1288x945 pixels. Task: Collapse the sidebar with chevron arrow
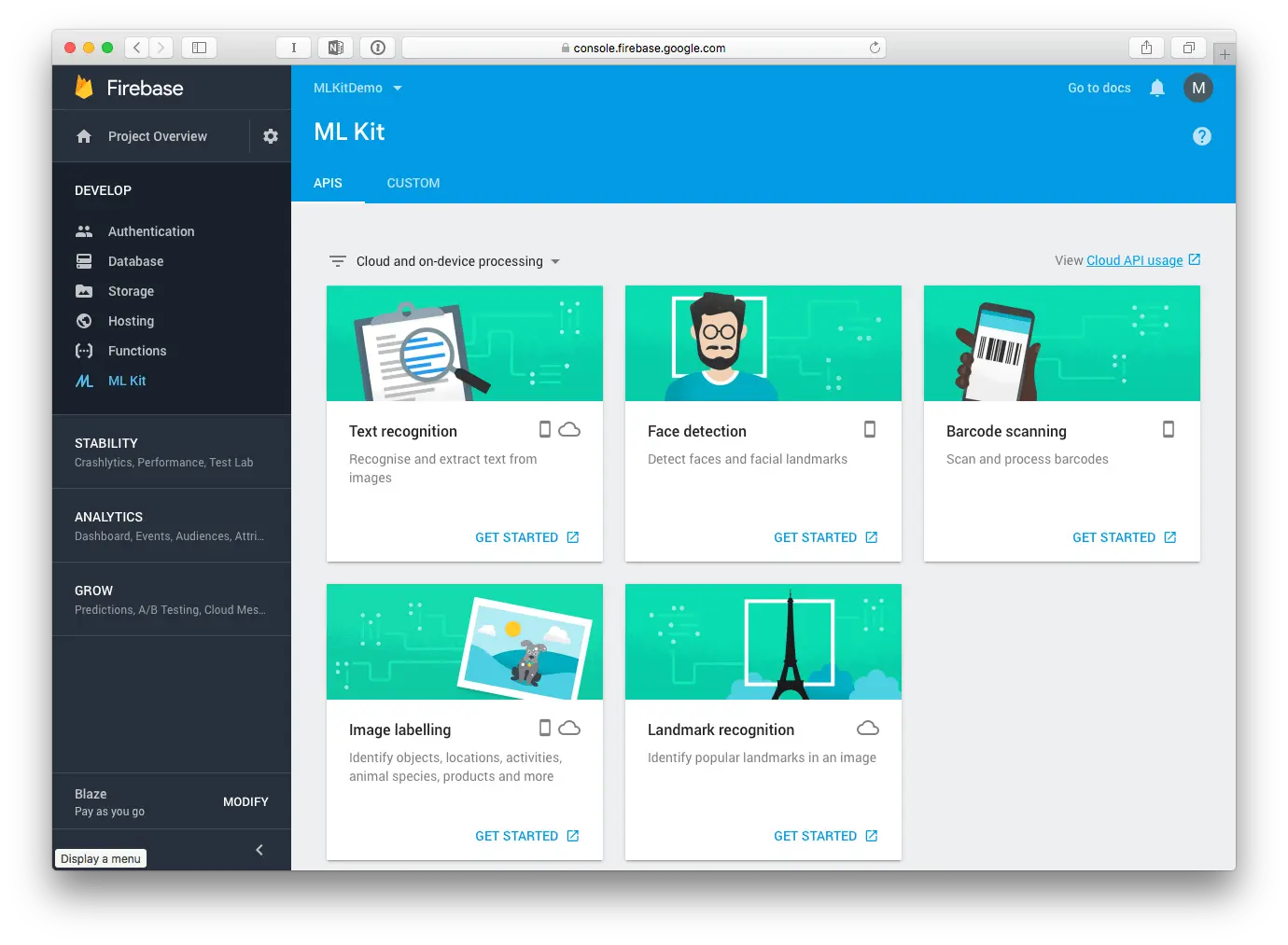[259, 850]
